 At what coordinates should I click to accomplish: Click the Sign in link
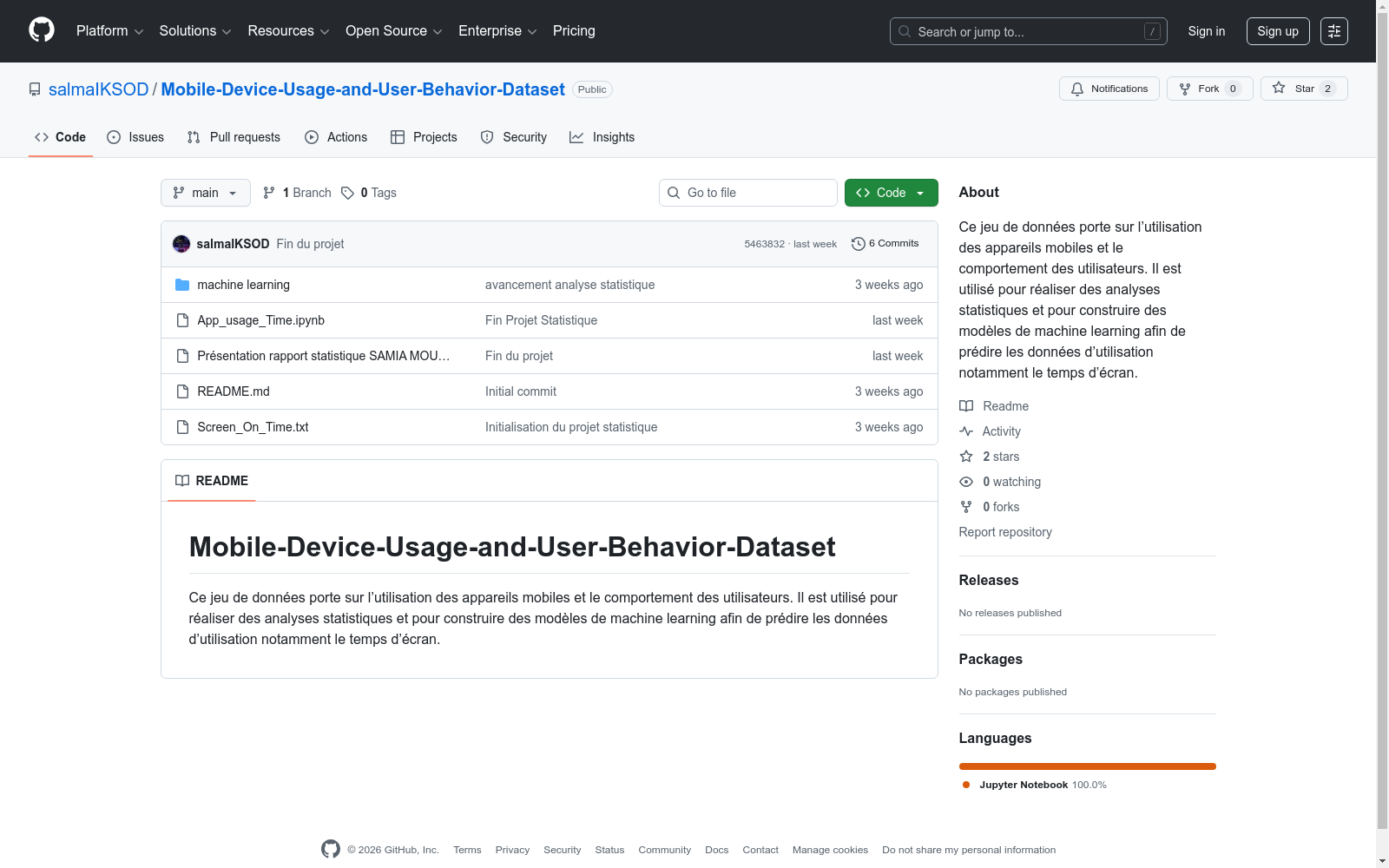click(1207, 31)
